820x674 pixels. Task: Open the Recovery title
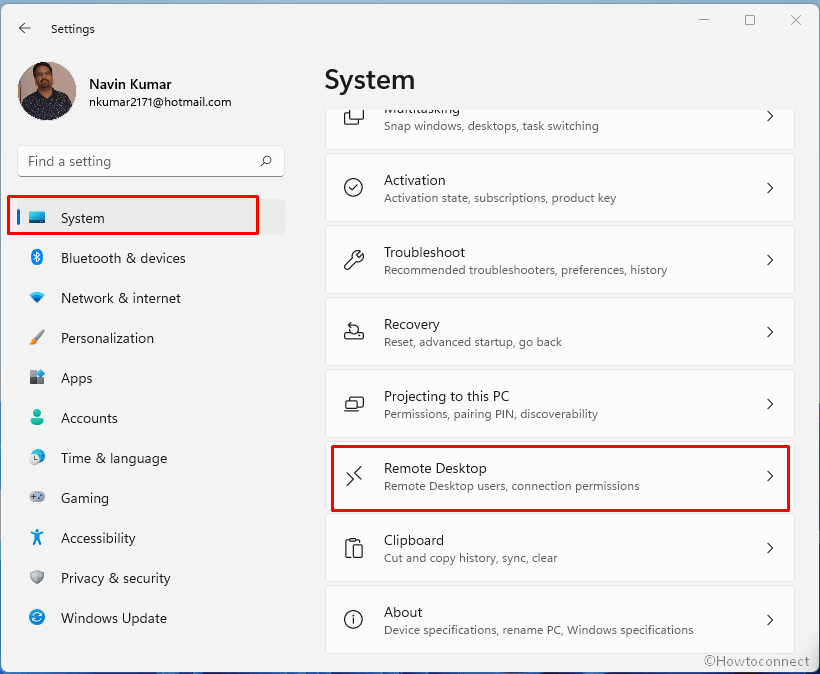pos(412,324)
